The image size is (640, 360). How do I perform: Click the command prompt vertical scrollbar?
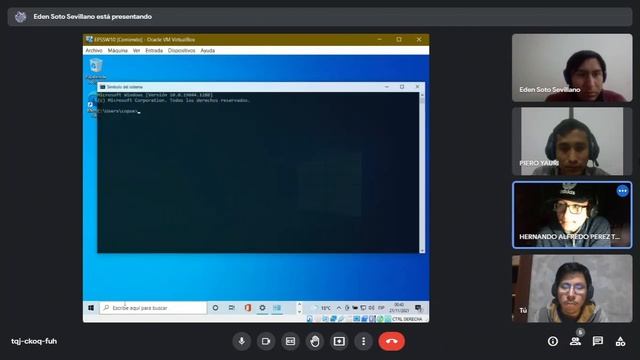pos(422,172)
